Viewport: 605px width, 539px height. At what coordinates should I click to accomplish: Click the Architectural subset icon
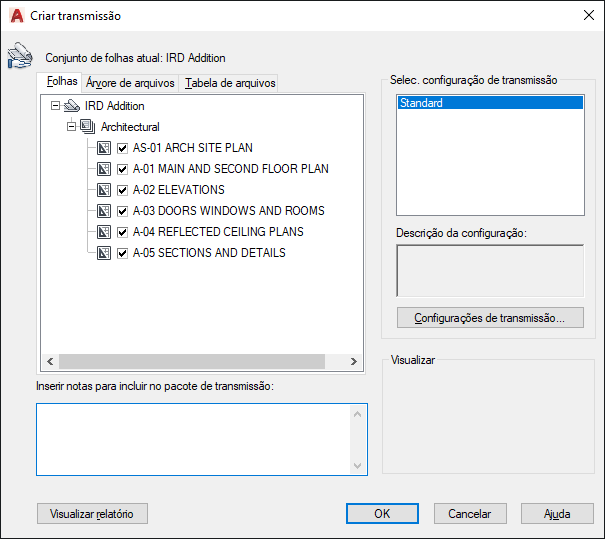pyautogui.click(x=88, y=127)
